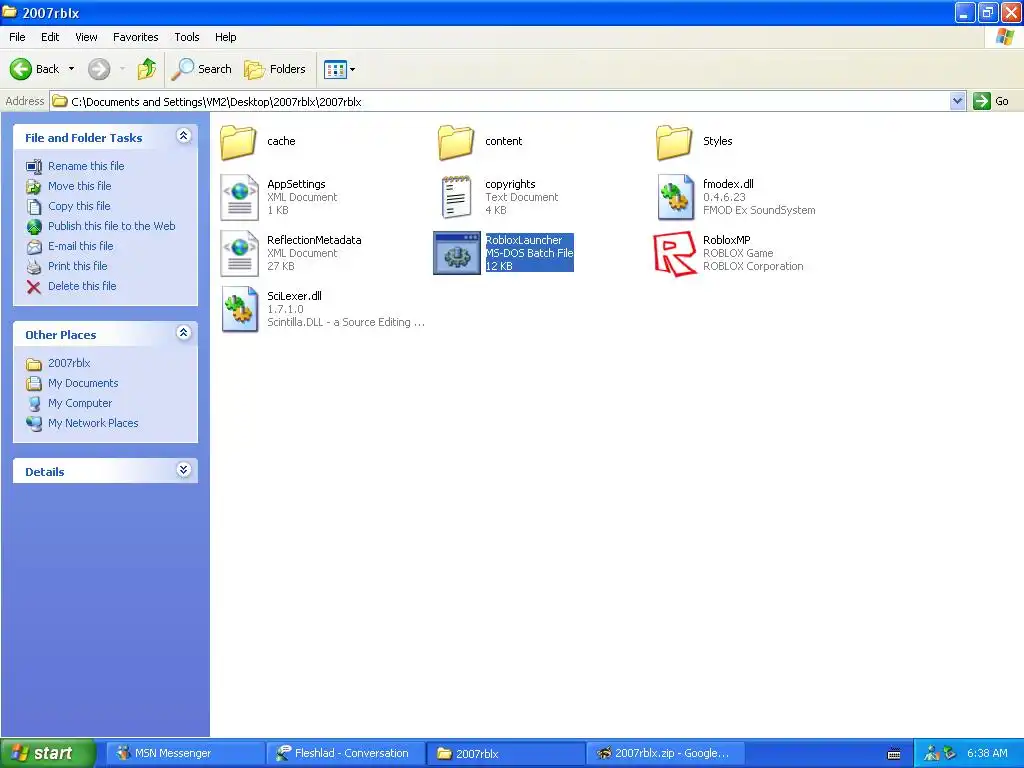Screen dimensions: 1024x768
Task: Open the content folder icon
Action: click(456, 142)
